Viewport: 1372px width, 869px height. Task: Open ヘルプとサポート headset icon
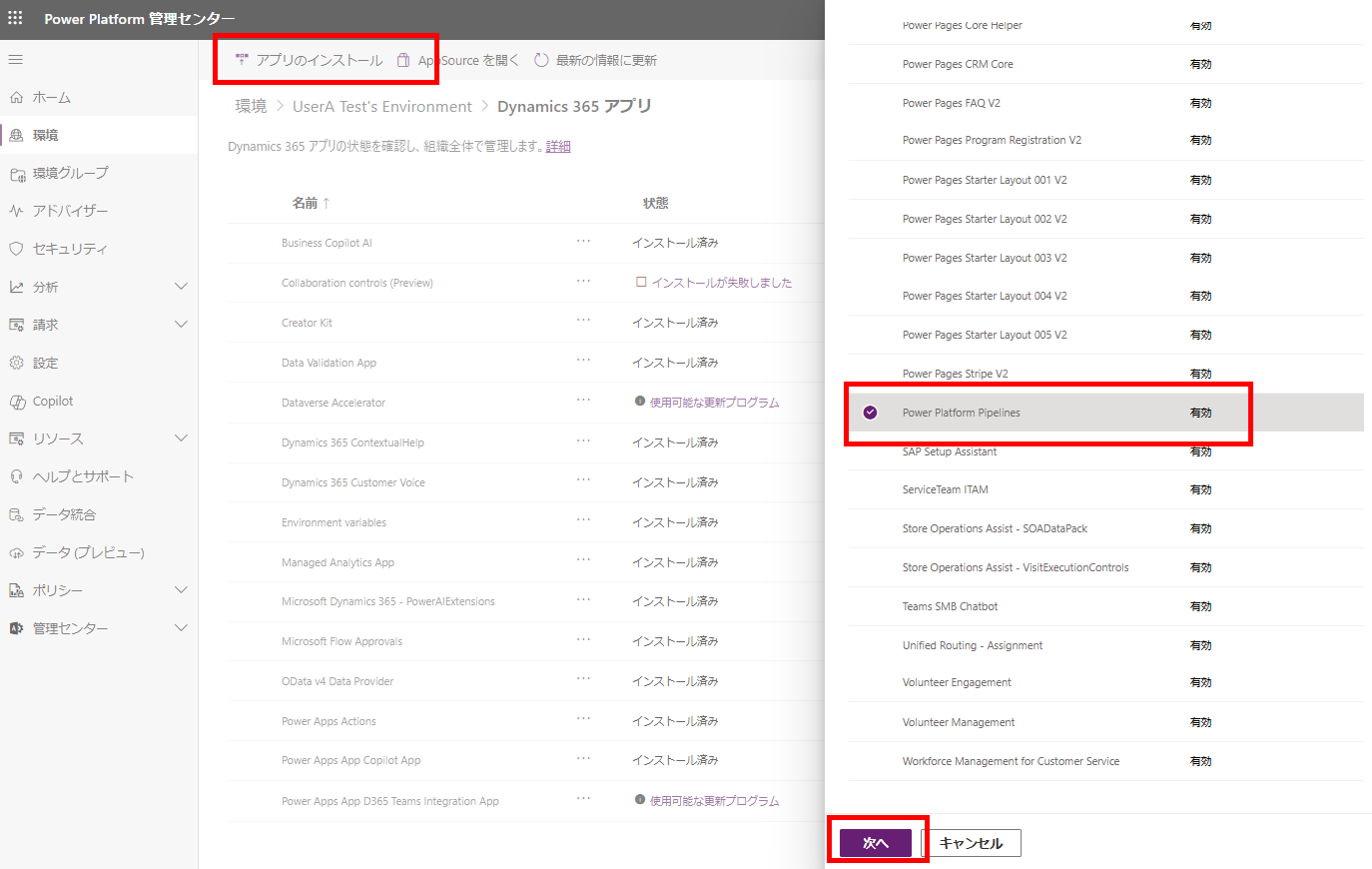[16, 476]
